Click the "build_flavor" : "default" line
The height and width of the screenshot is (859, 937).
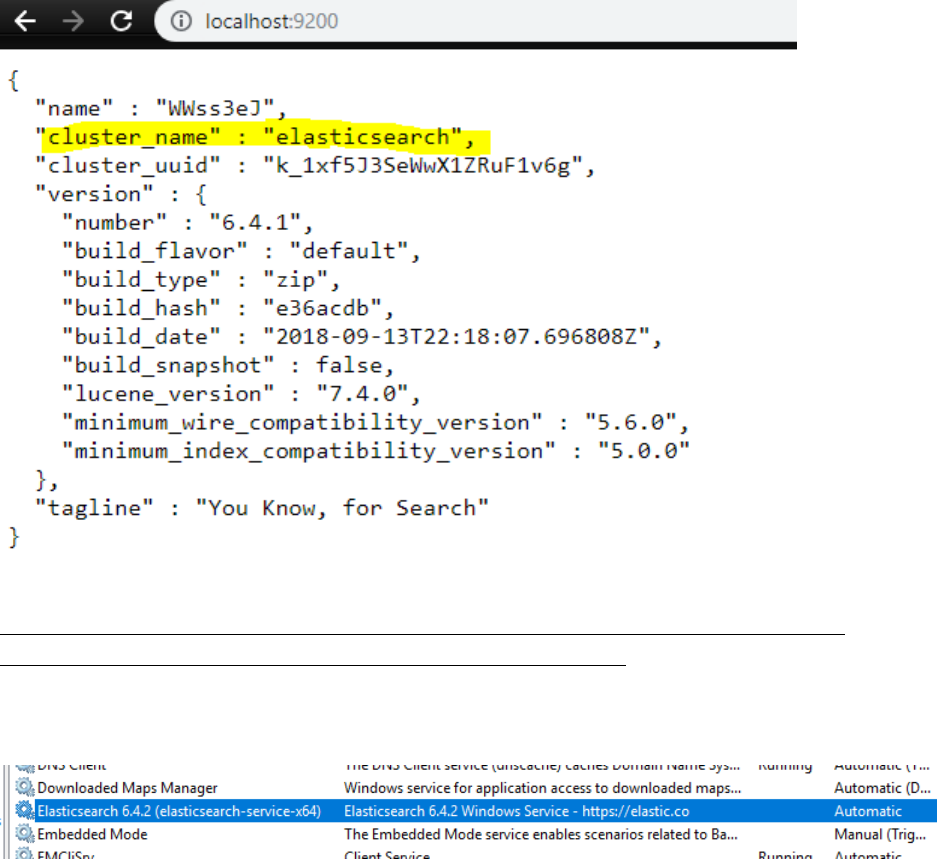click(x=241, y=251)
